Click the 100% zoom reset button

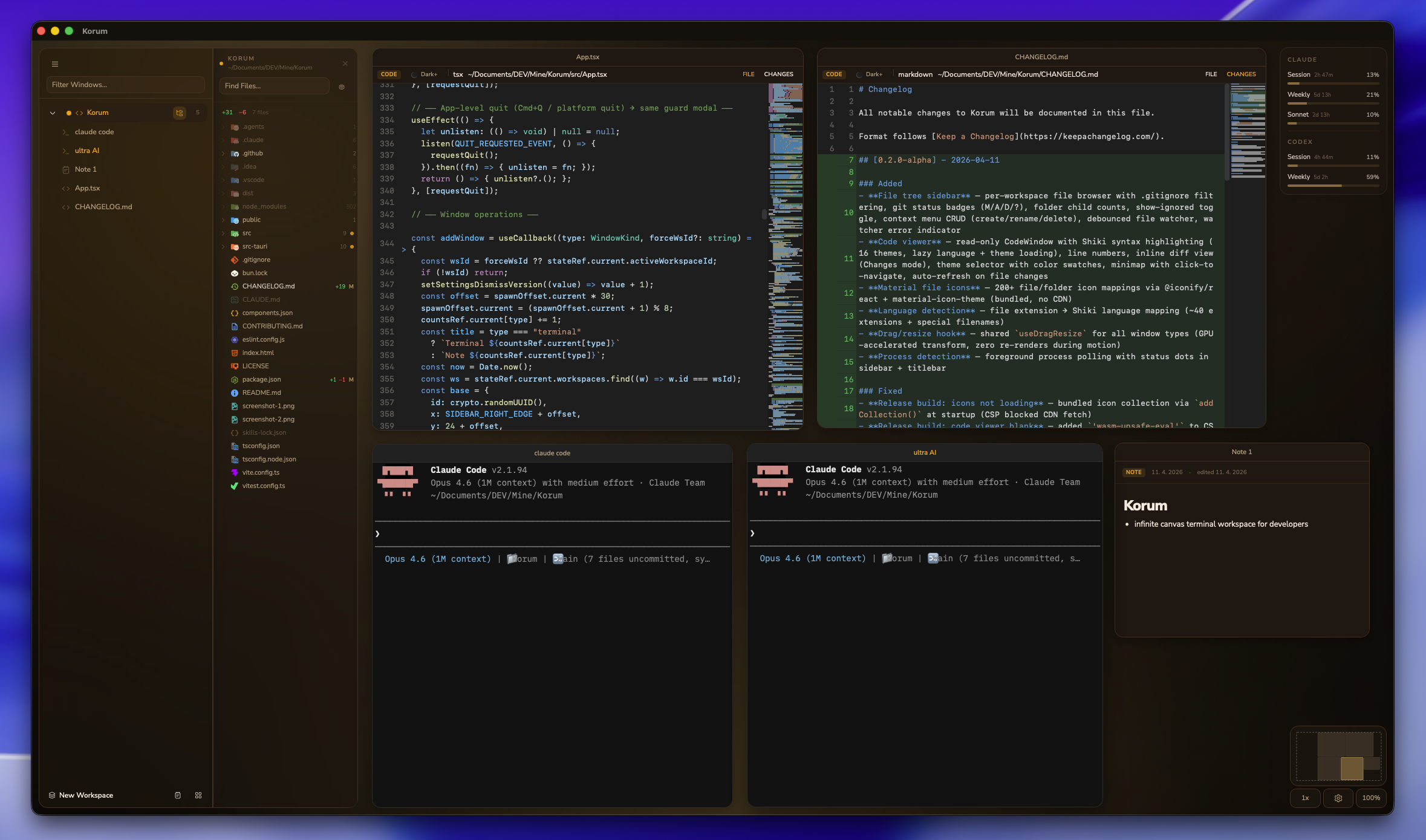(x=1371, y=798)
